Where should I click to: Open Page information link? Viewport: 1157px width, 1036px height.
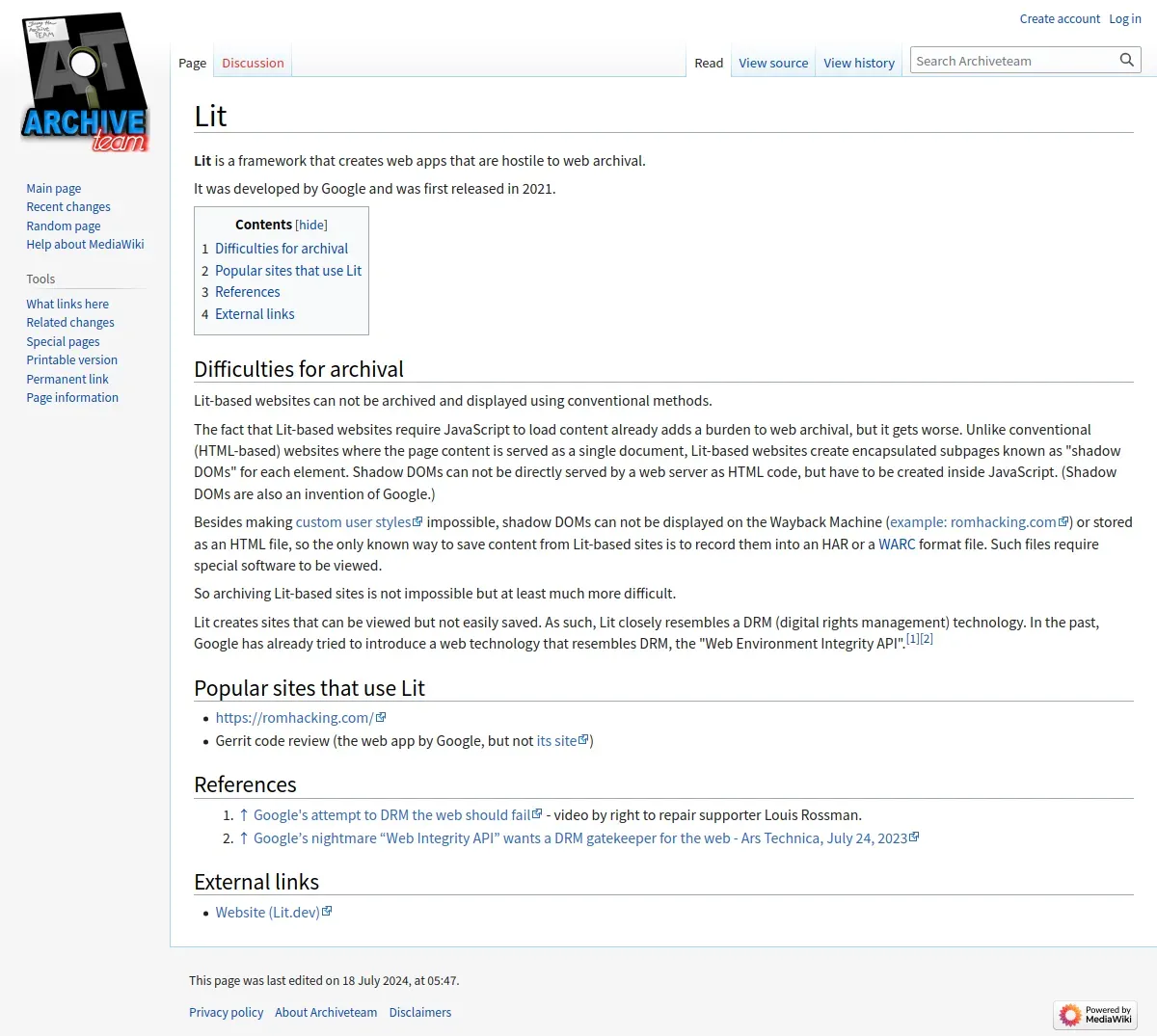[72, 397]
